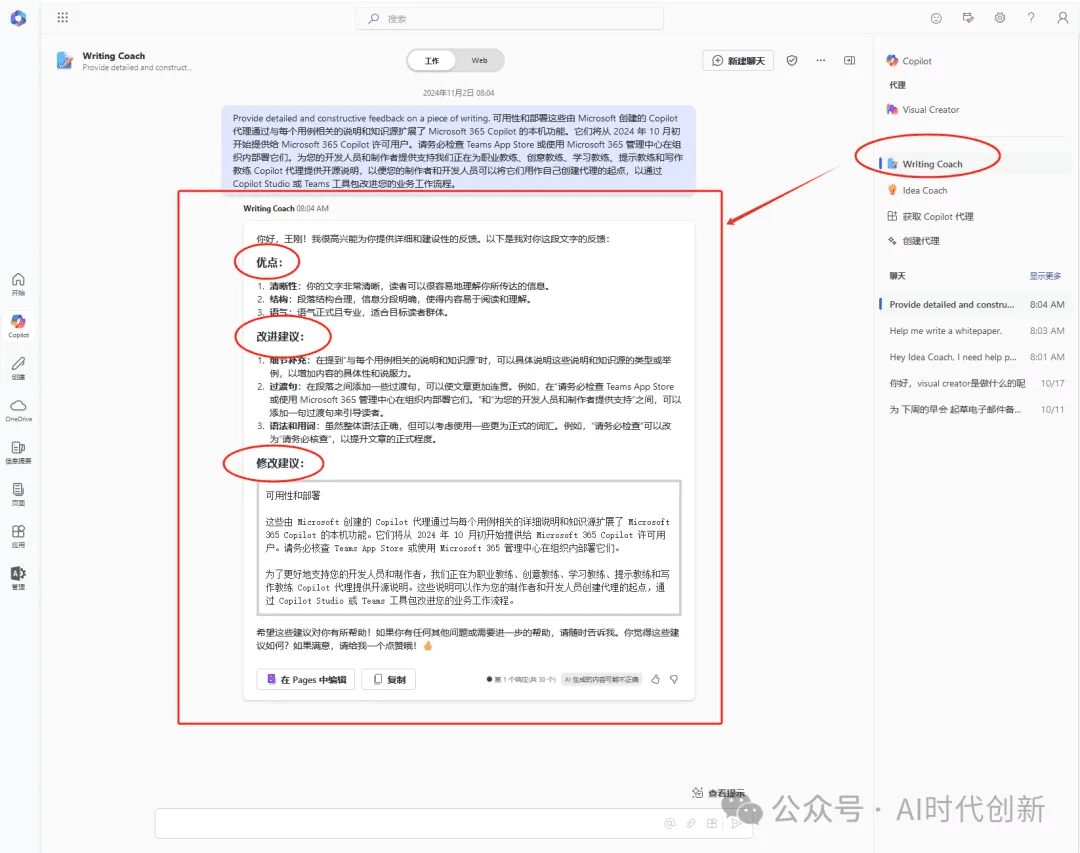Click the chat feedback icon in header
This screenshot has height=853, width=1080.
point(968,18)
